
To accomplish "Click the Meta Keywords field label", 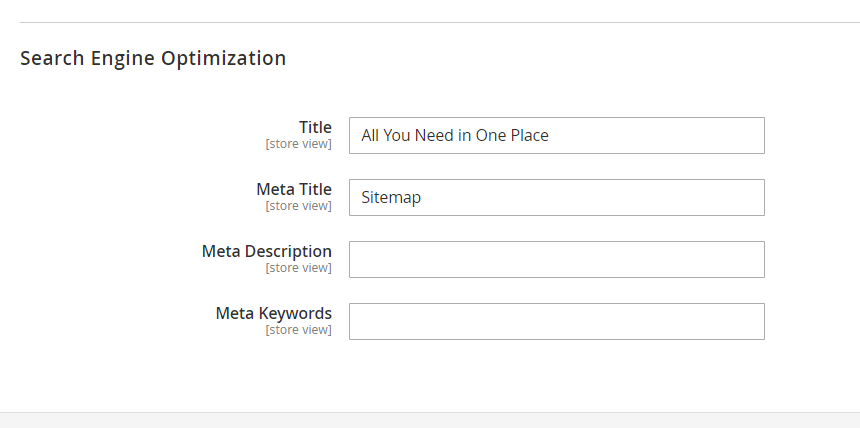I will tap(274, 313).
